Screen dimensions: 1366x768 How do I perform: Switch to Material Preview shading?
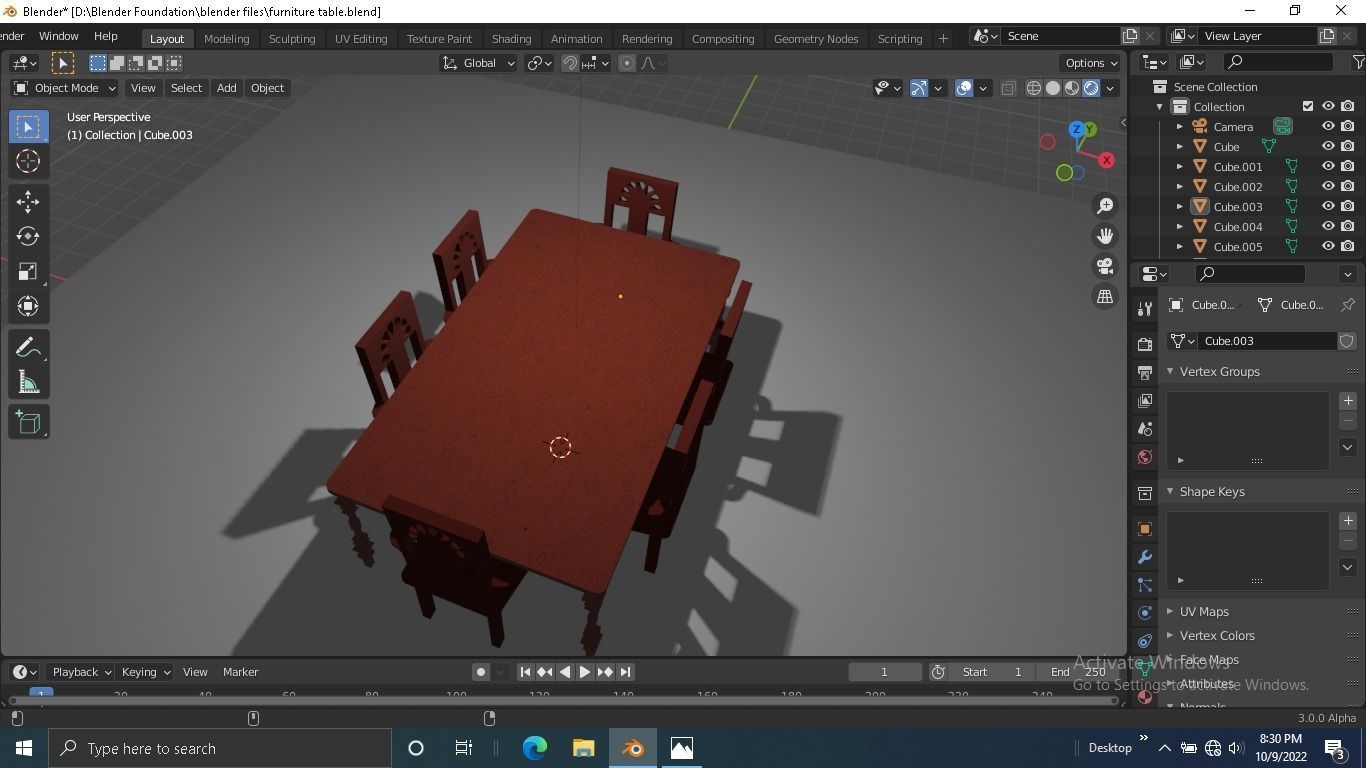coord(1072,88)
